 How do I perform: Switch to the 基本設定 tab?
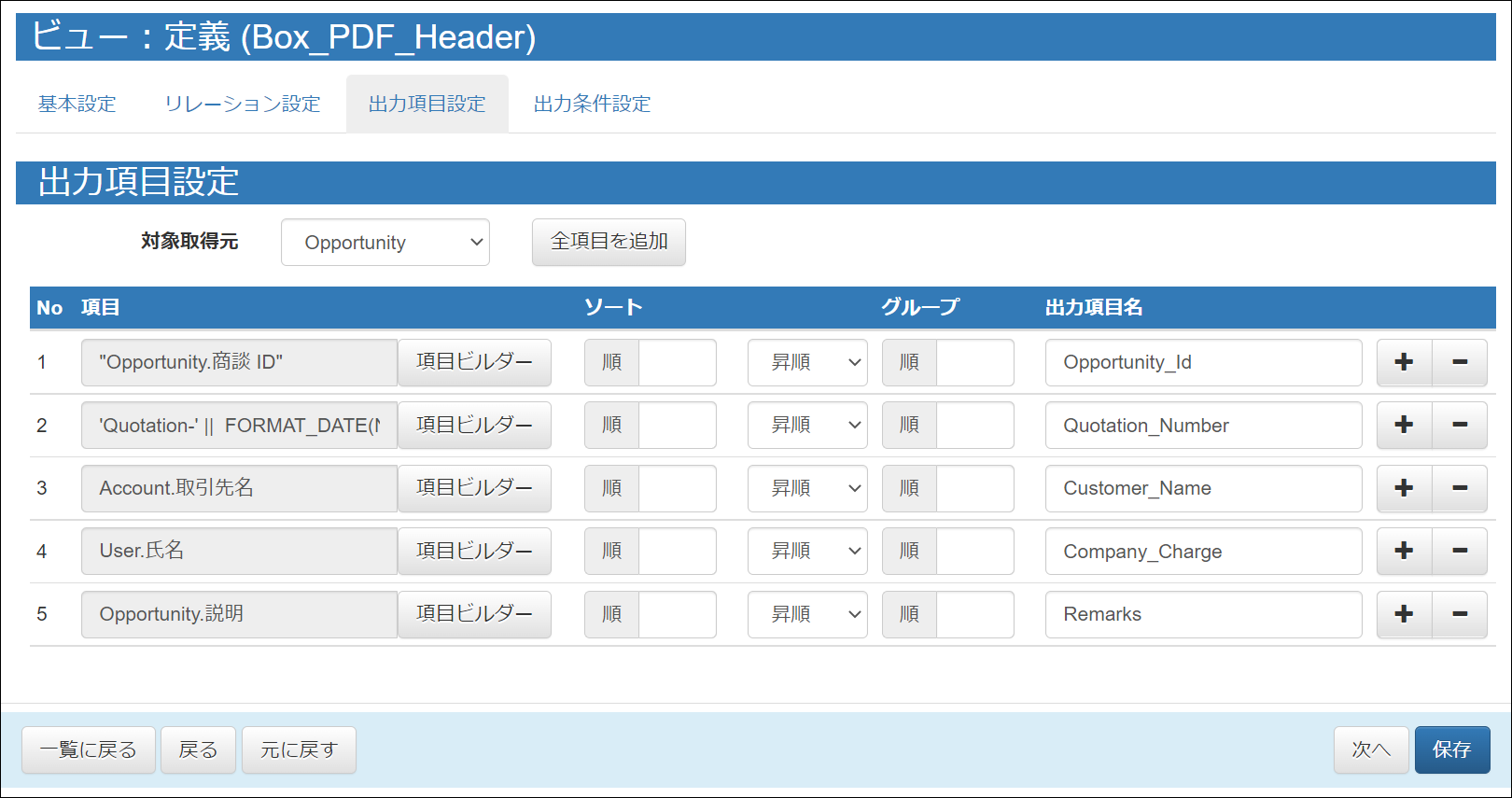click(77, 104)
